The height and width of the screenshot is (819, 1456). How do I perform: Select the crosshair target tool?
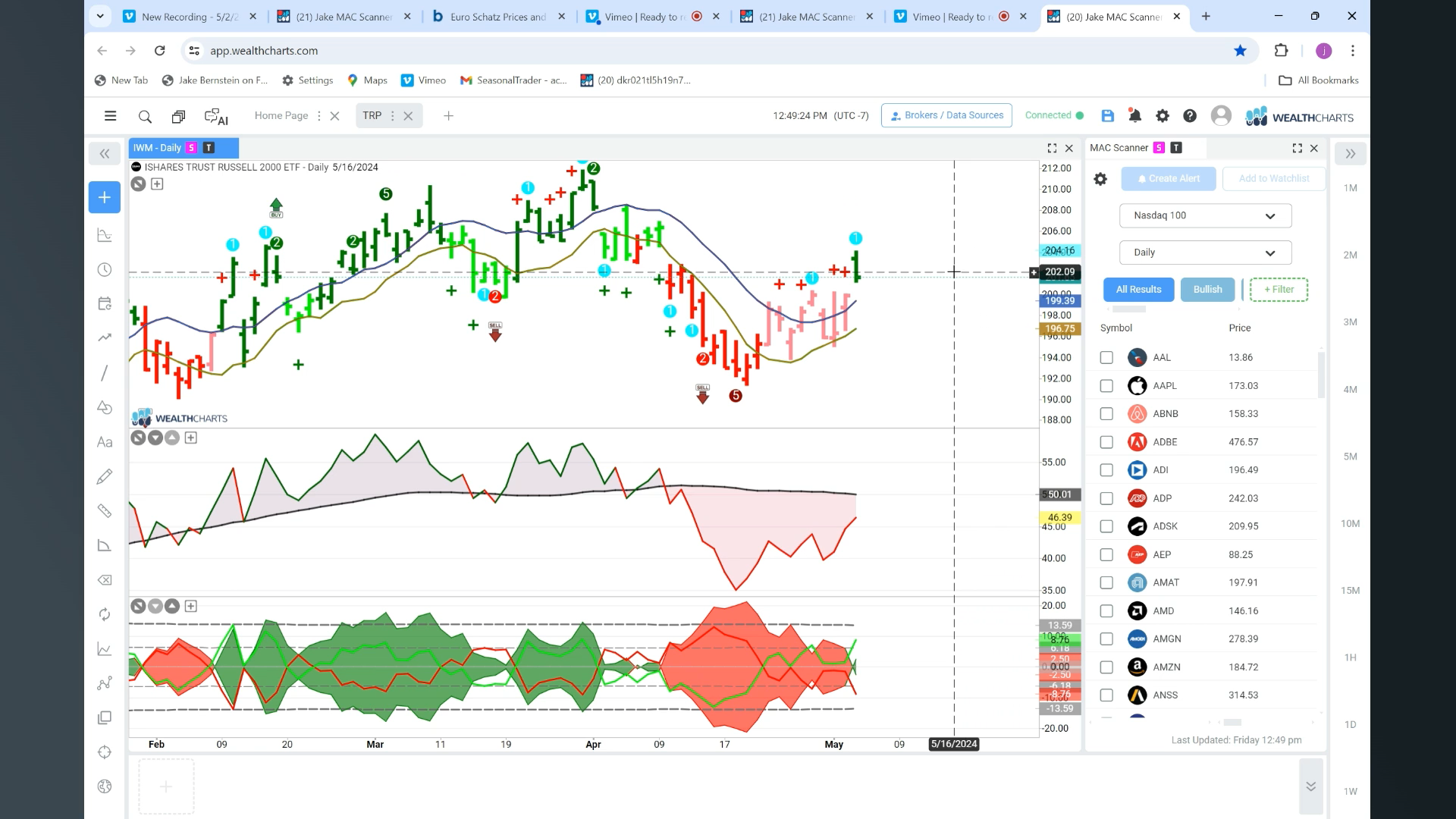pyautogui.click(x=105, y=752)
